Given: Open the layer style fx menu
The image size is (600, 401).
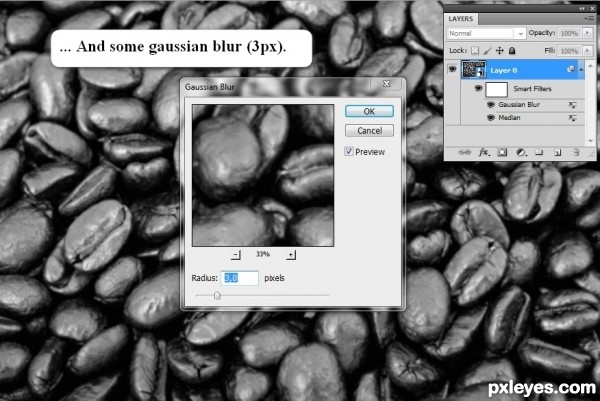Looking at the screenshot, I should click(484, 153).
